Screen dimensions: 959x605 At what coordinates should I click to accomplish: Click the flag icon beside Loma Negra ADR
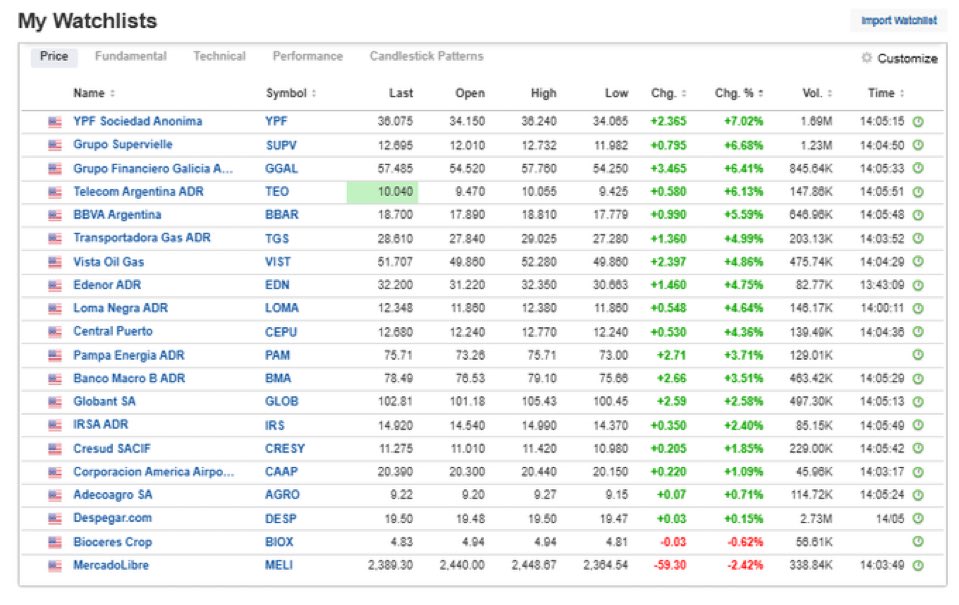click(x=55, y=308)
